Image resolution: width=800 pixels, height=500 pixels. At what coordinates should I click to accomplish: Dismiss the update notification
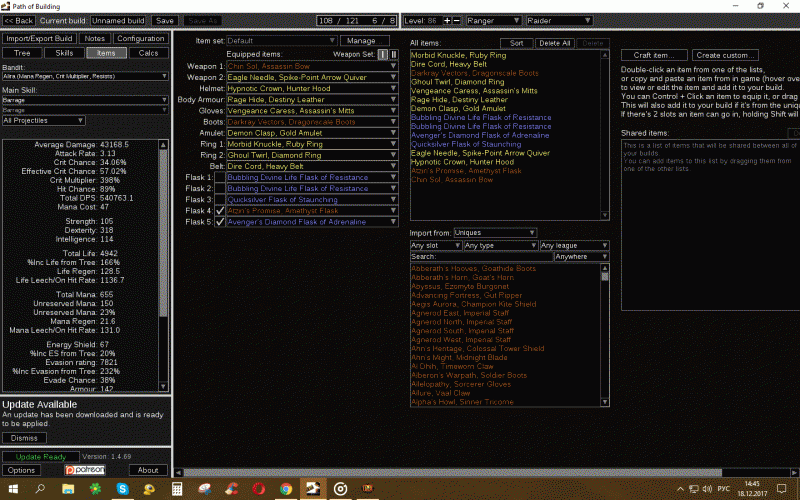pyautogui.click(x=24, y=438)
